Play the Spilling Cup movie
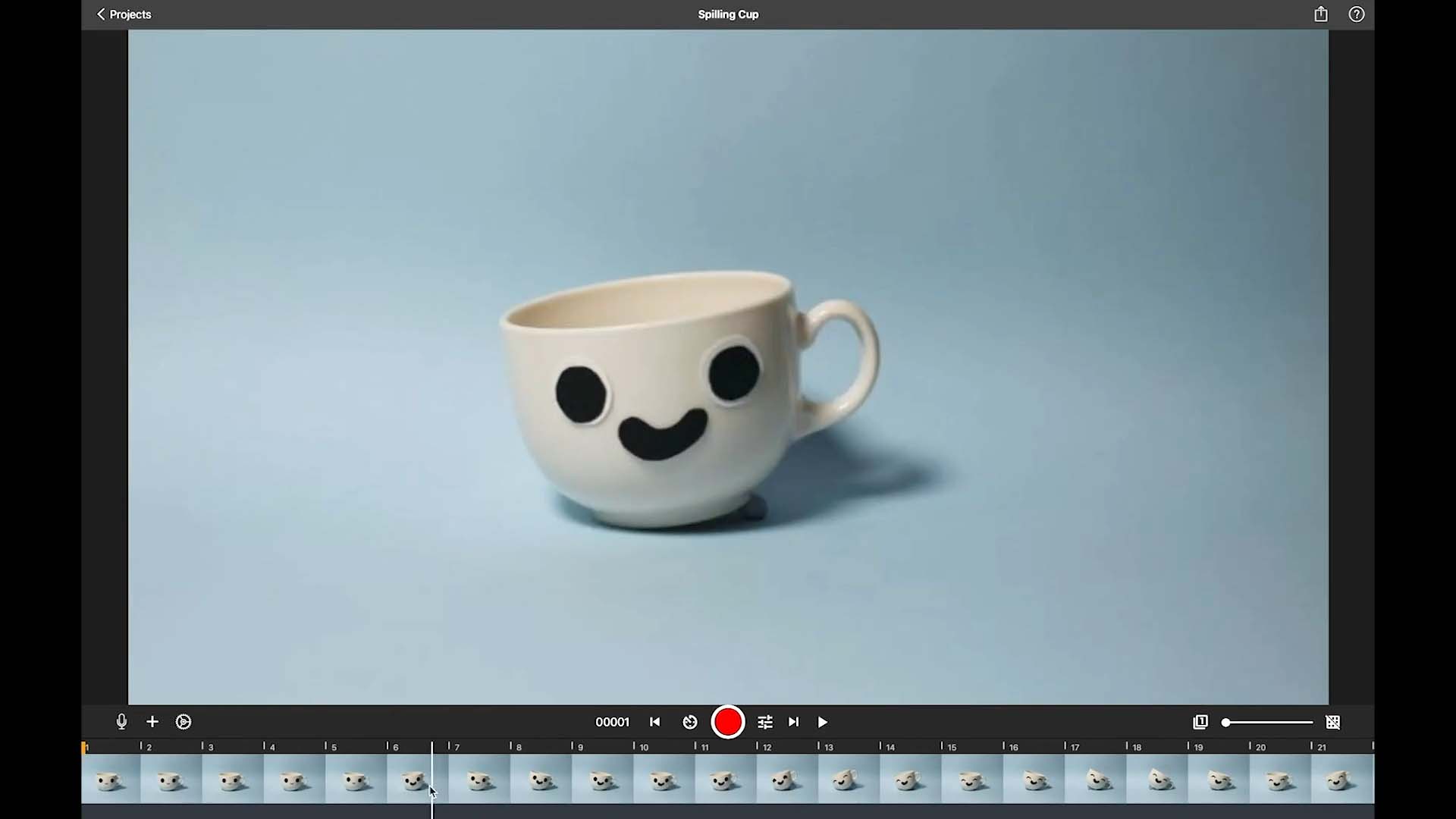This screenshot has height=819, width=1456. coord(823,722)
